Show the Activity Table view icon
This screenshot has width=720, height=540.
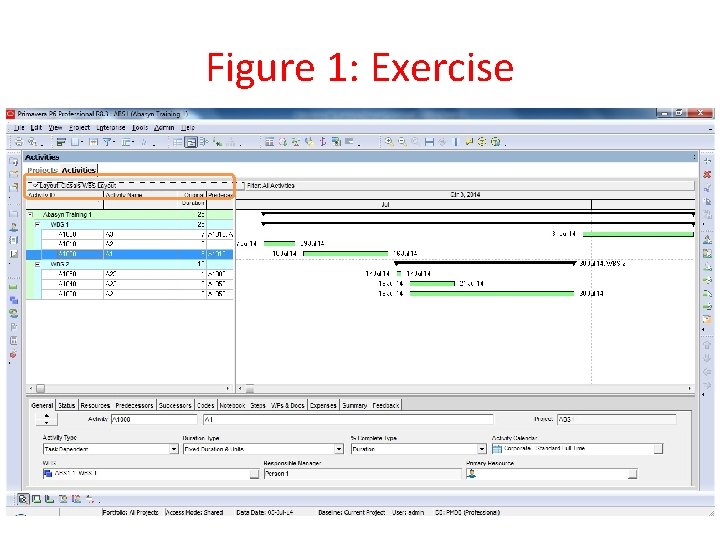click(x=177, y=142)
